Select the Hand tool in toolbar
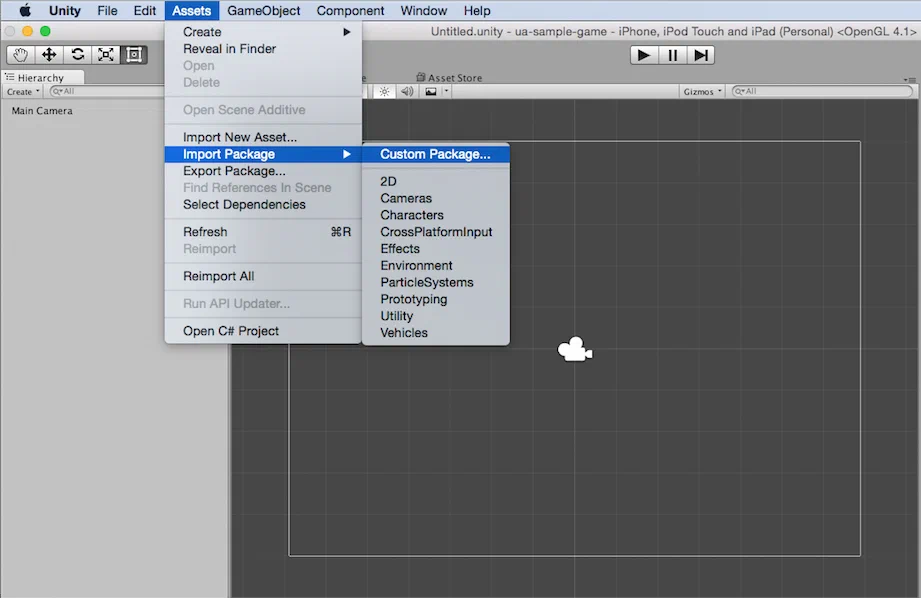The image size is (921, 598). 21,55
